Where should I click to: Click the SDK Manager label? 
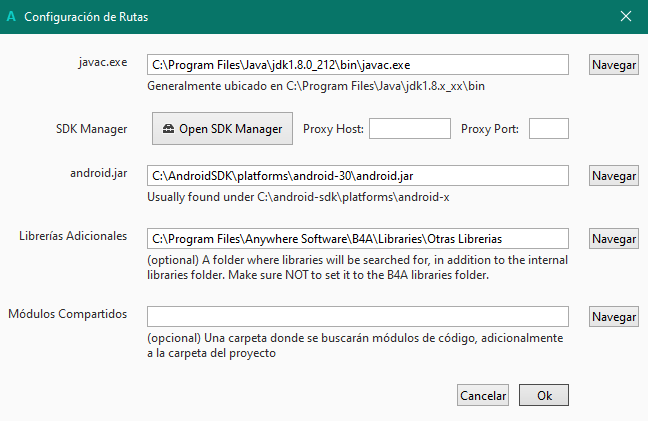point(91,129)
